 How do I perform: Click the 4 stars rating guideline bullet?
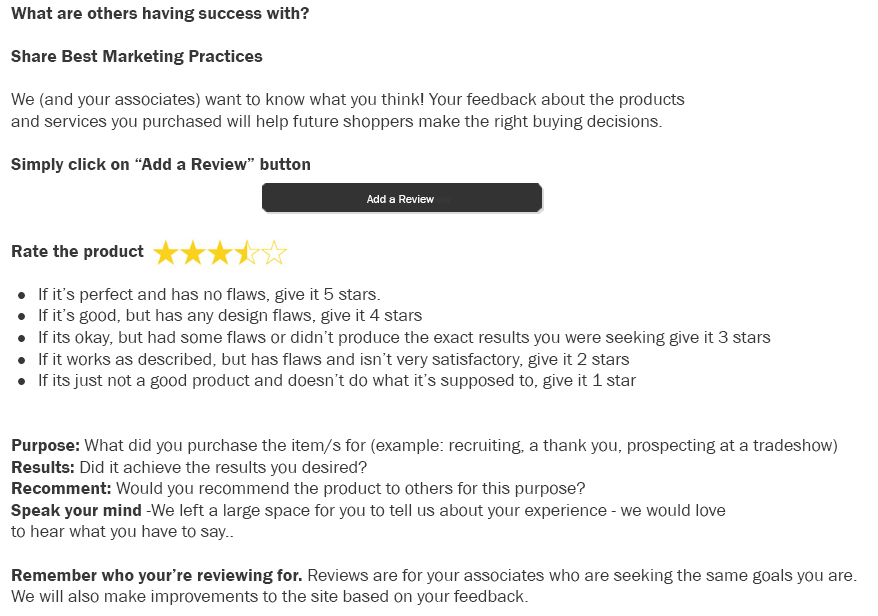[x=230, y=315]
